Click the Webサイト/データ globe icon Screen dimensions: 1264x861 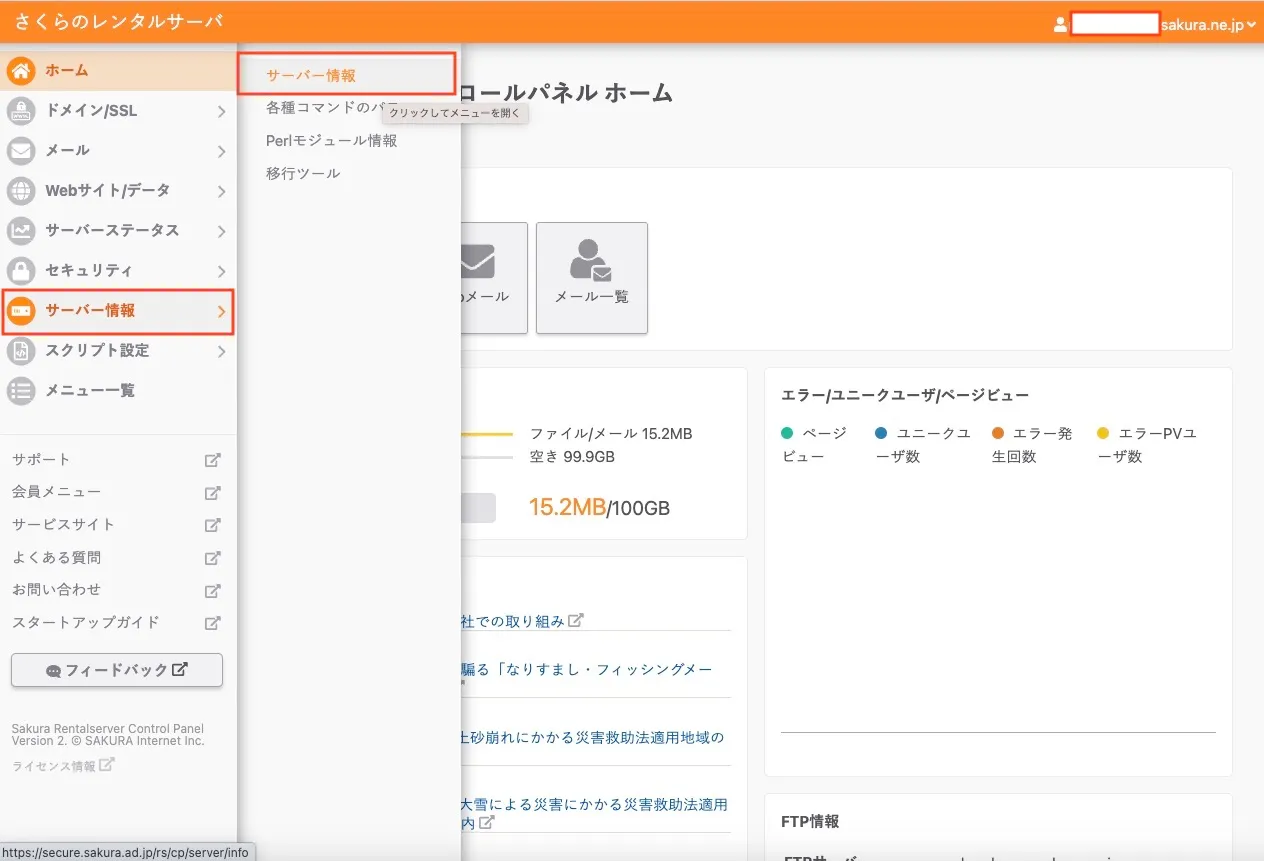click(21, 191)
